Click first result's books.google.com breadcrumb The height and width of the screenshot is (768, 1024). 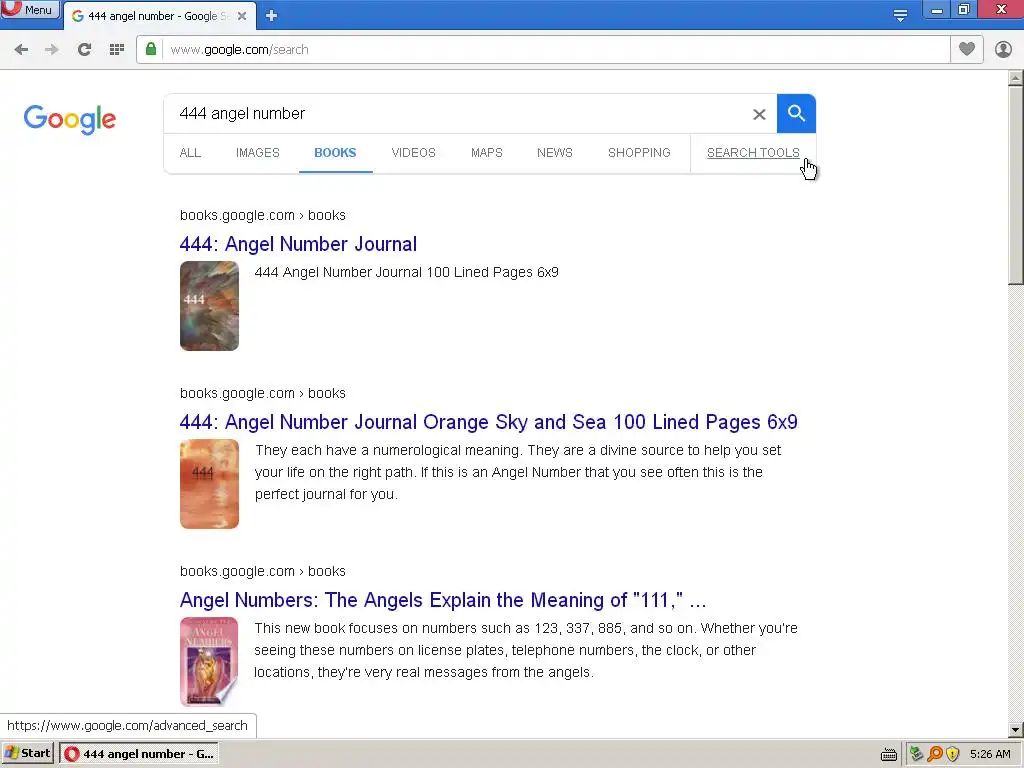263,215
